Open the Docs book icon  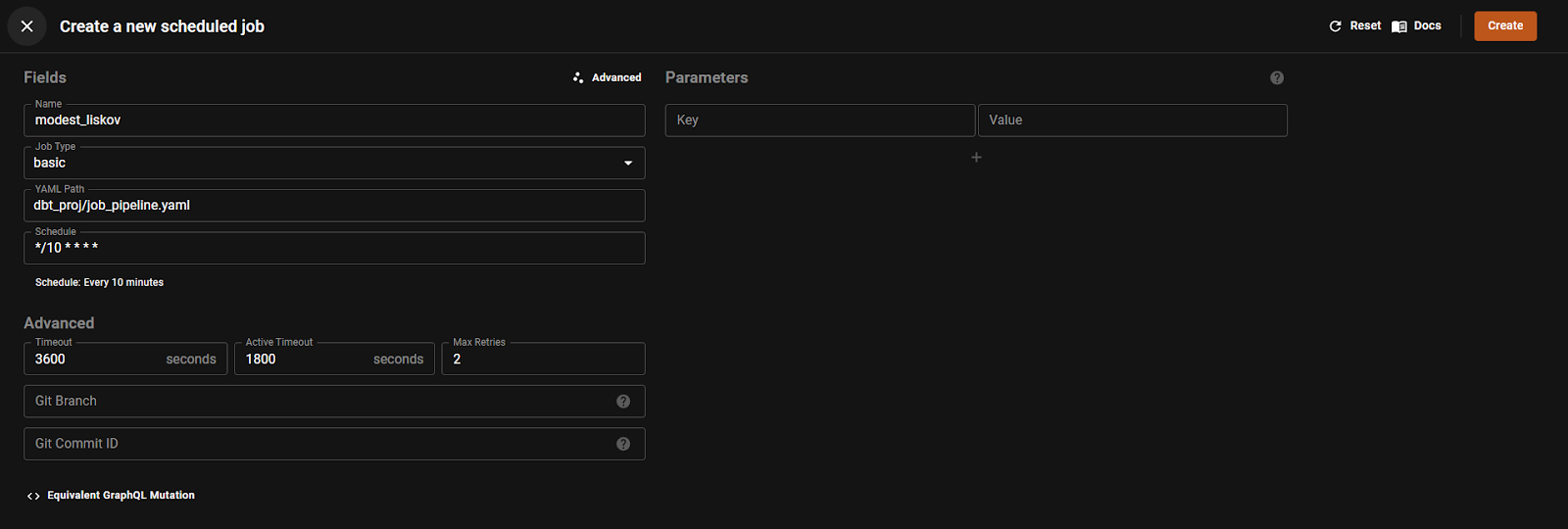tap(1399, 26)
